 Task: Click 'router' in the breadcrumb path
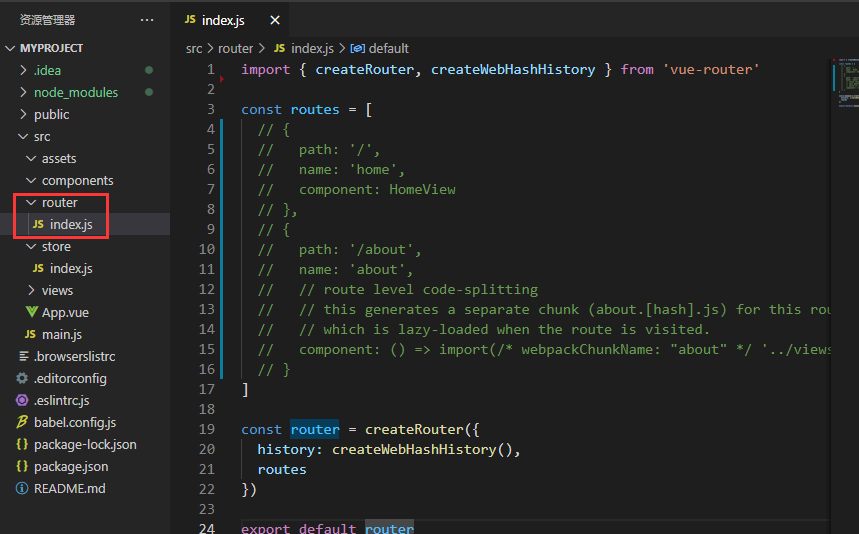[236, 48]
